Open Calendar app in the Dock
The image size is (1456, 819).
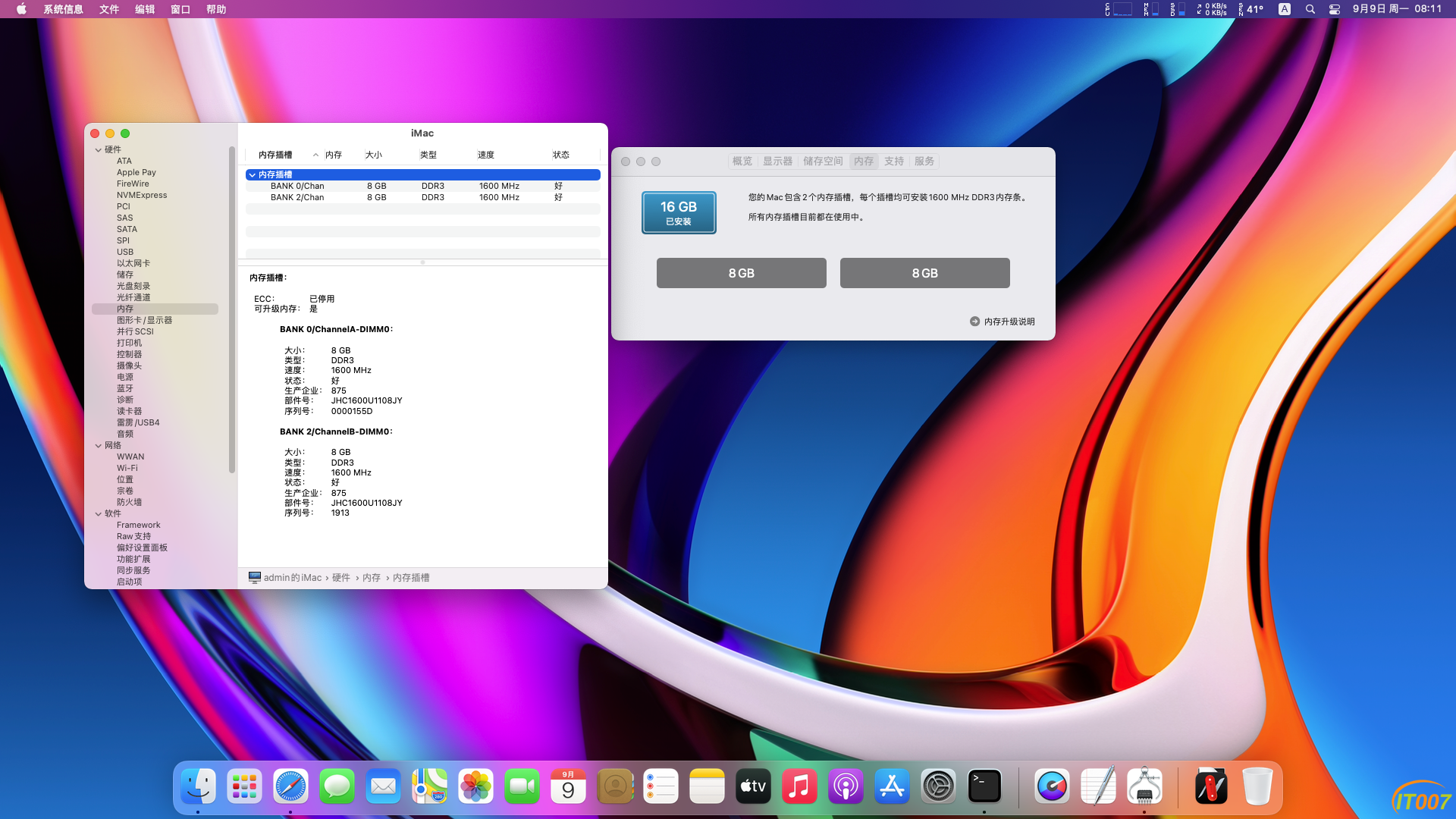pyautogui.click(x=568, y=786)
